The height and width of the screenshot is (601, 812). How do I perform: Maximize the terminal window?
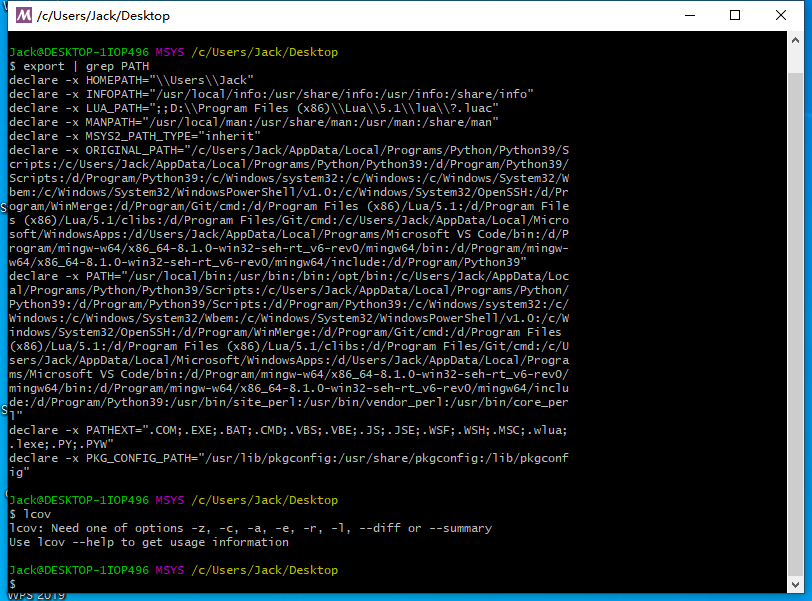tap(737, 15)
